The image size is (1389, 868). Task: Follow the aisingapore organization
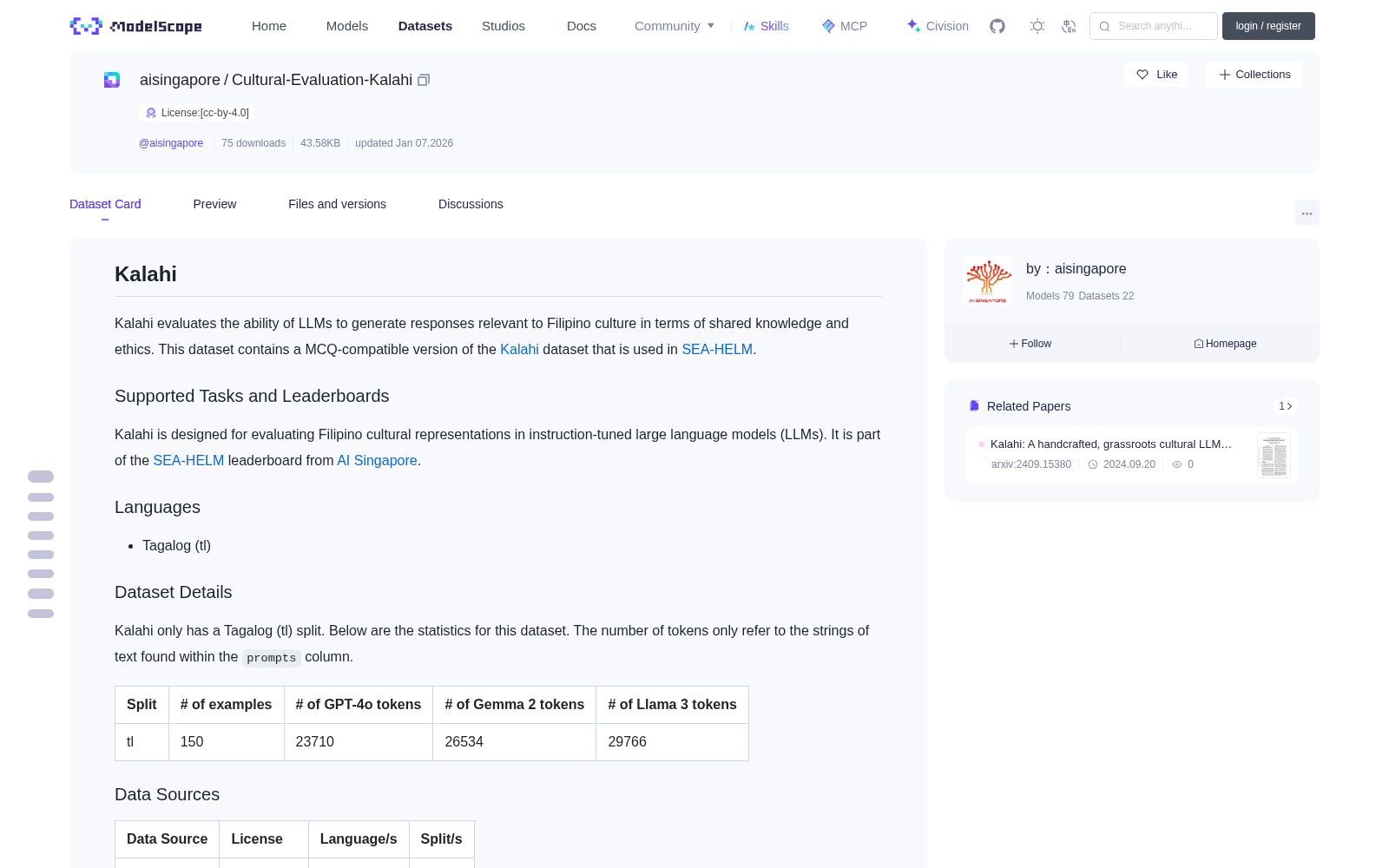1030,344
